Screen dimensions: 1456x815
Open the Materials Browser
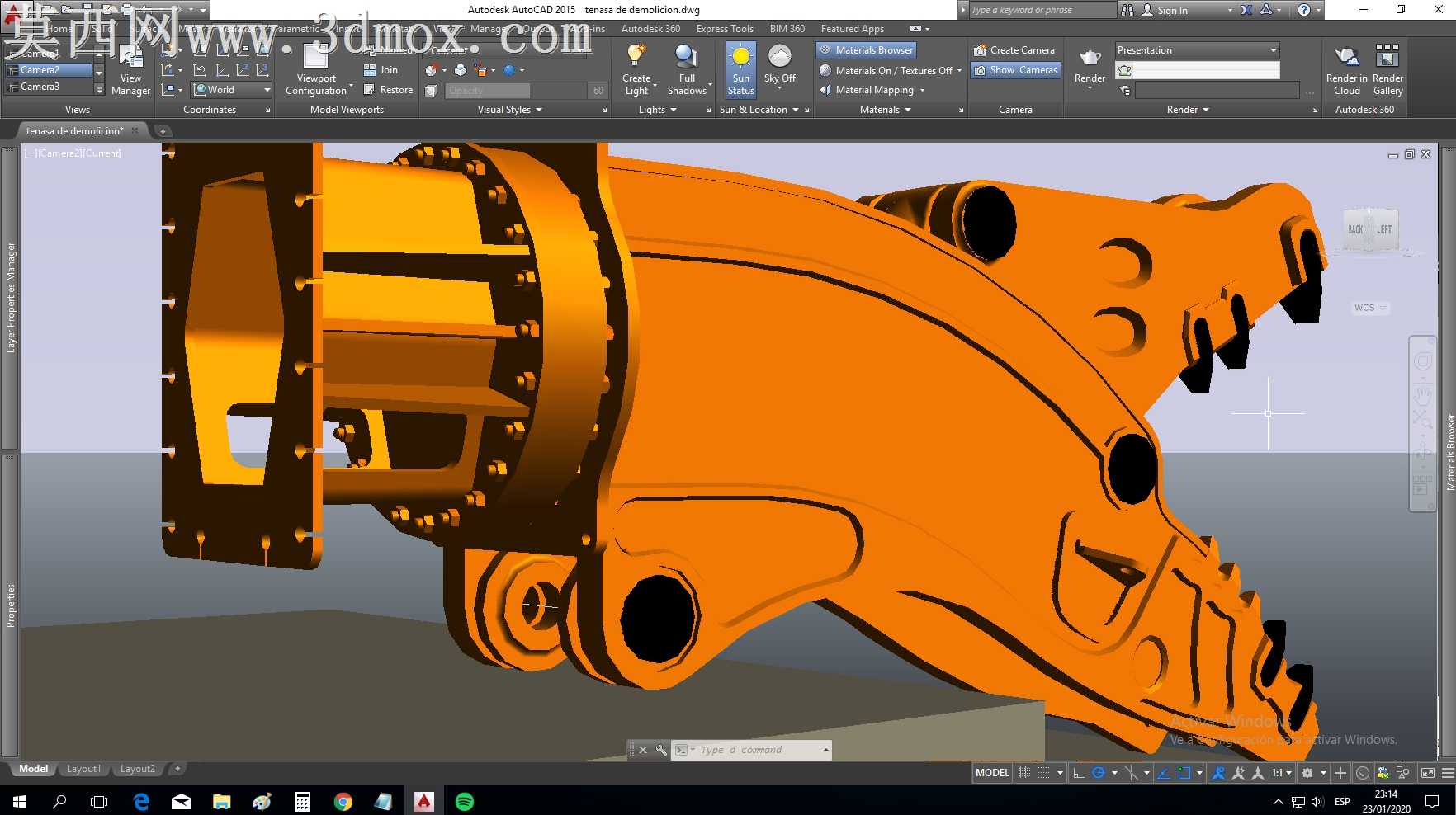(866, 50)
